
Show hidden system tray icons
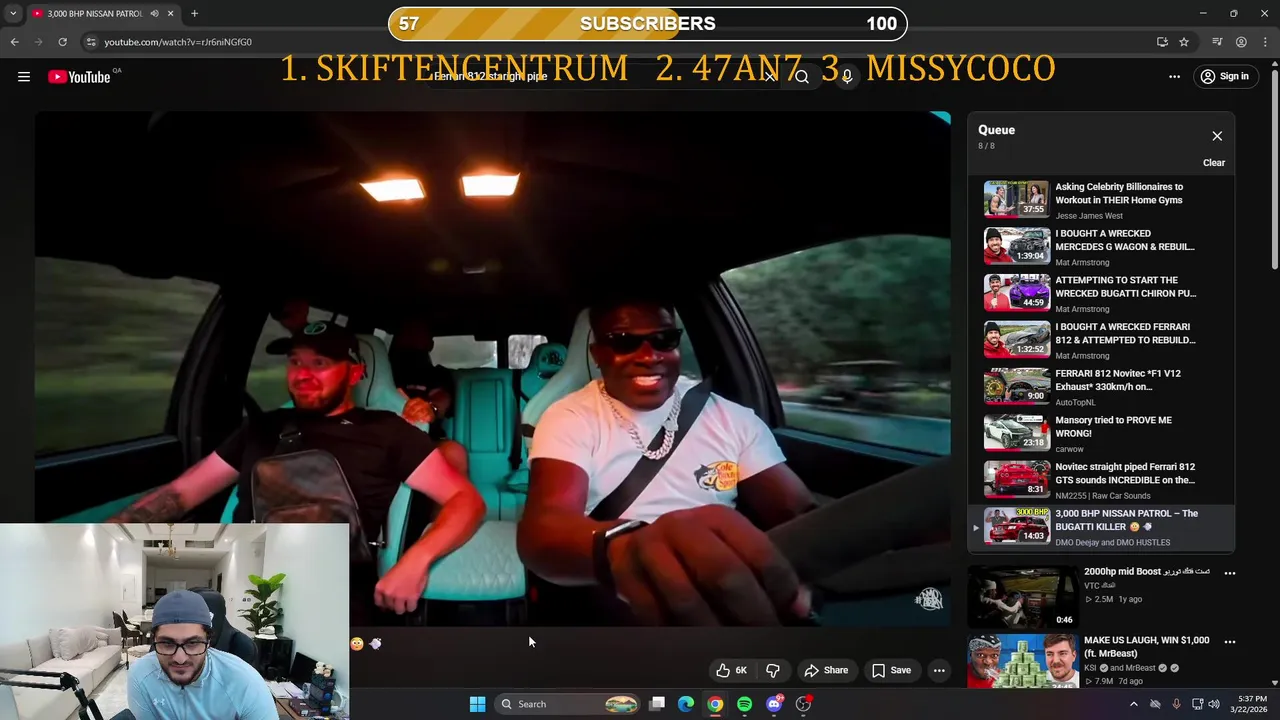pyautogui.click(x=1133, y=704)
